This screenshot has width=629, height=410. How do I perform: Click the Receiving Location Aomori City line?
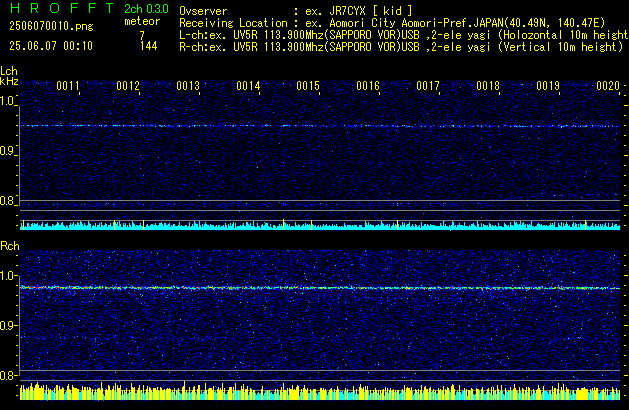392,23
